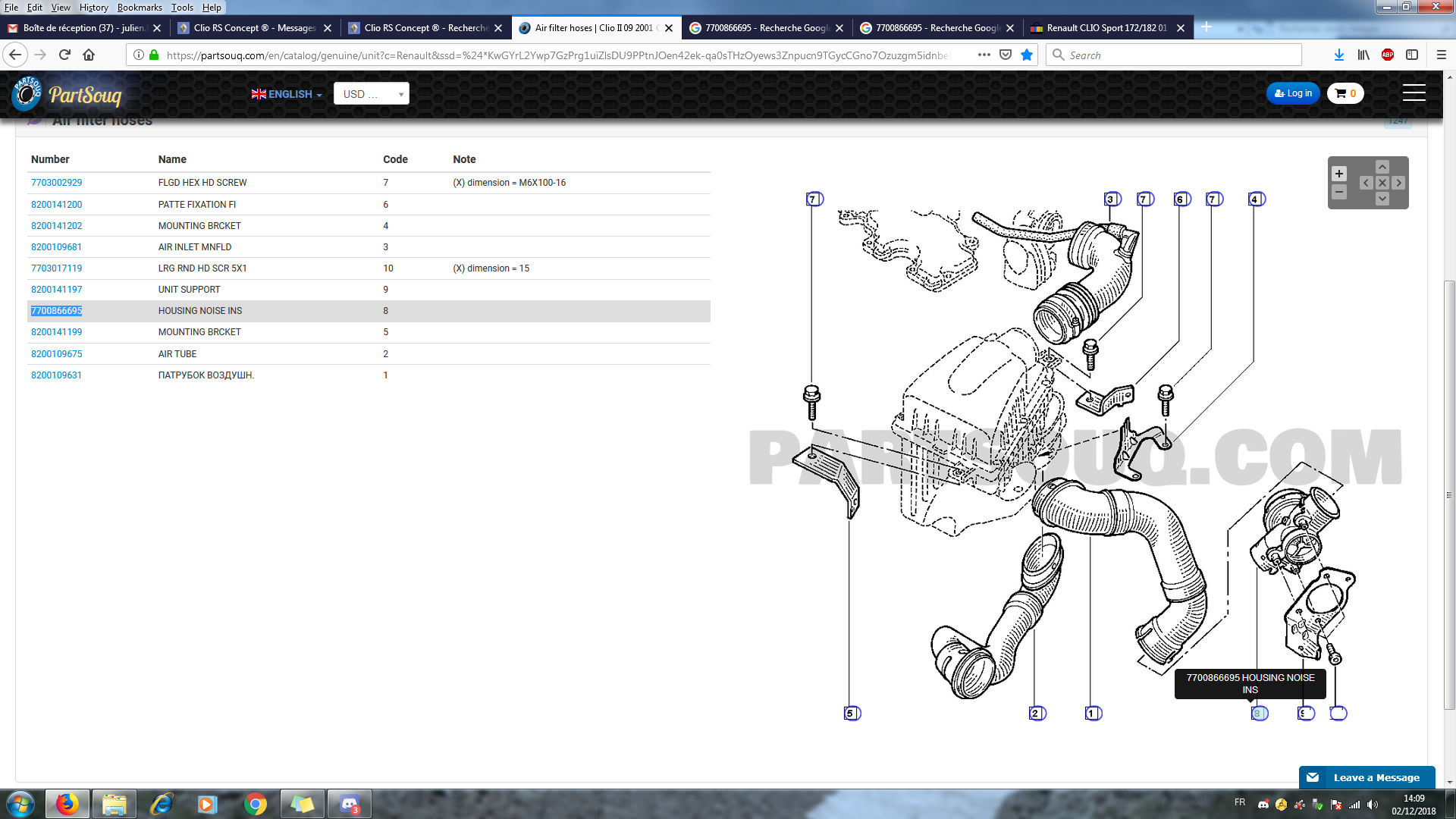The height and width of the screenshot is (819, 1456).
Task: Open part number 8200109631 link
Action: (x=56, y=375)
